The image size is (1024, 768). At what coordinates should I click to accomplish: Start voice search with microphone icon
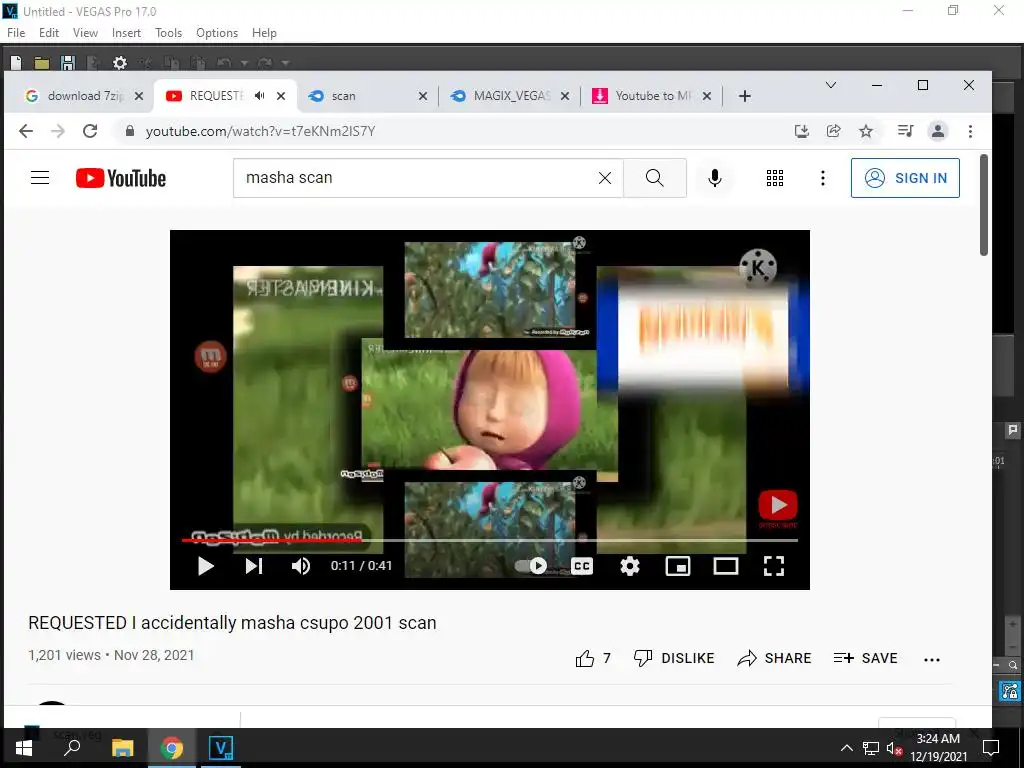point(714,178)
